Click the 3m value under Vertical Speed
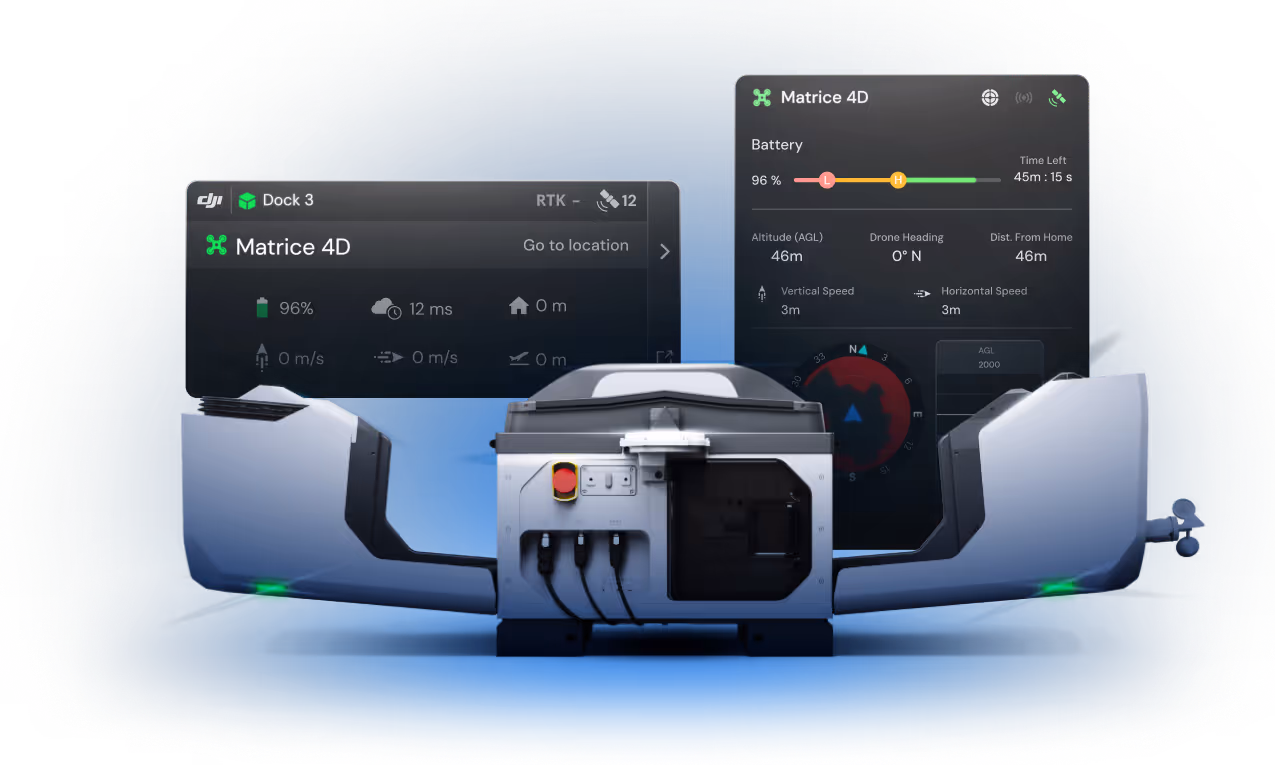 point(790,310)
